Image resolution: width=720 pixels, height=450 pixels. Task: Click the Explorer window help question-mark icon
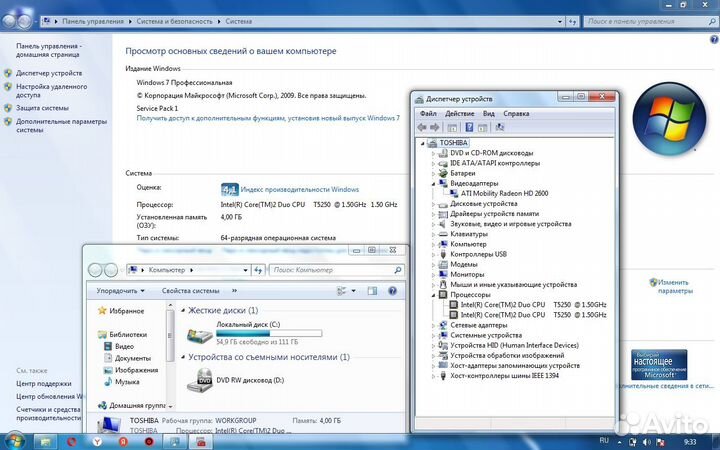(392, 291)
